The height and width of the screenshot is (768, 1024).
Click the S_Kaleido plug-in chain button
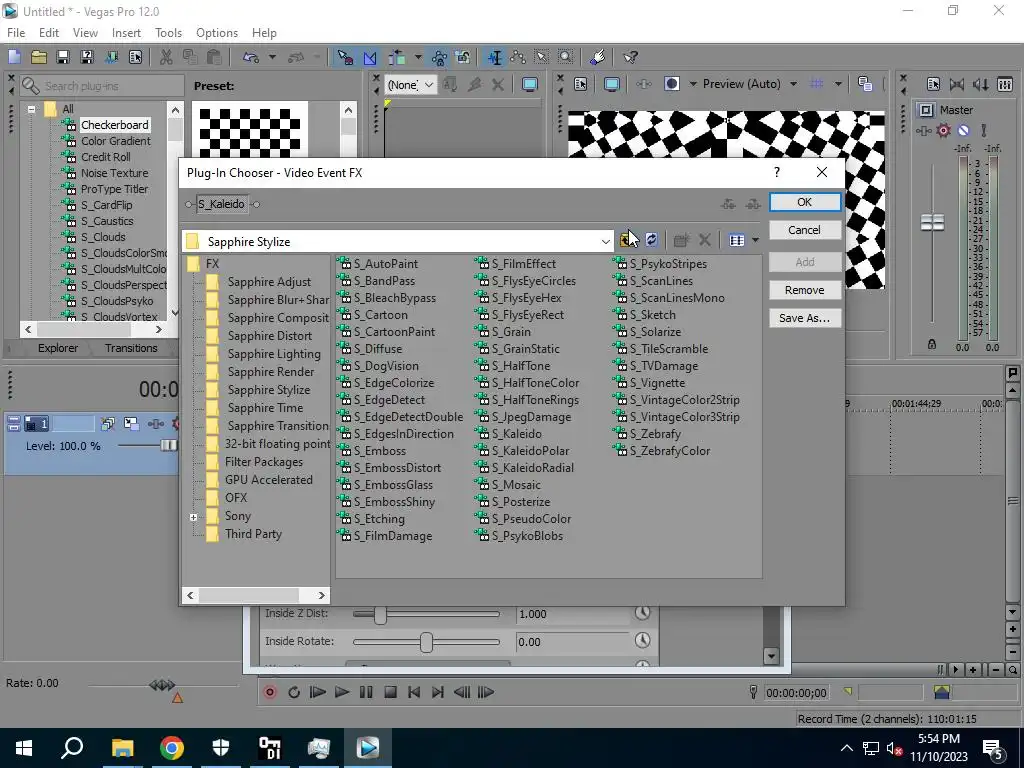click(221, 204)
